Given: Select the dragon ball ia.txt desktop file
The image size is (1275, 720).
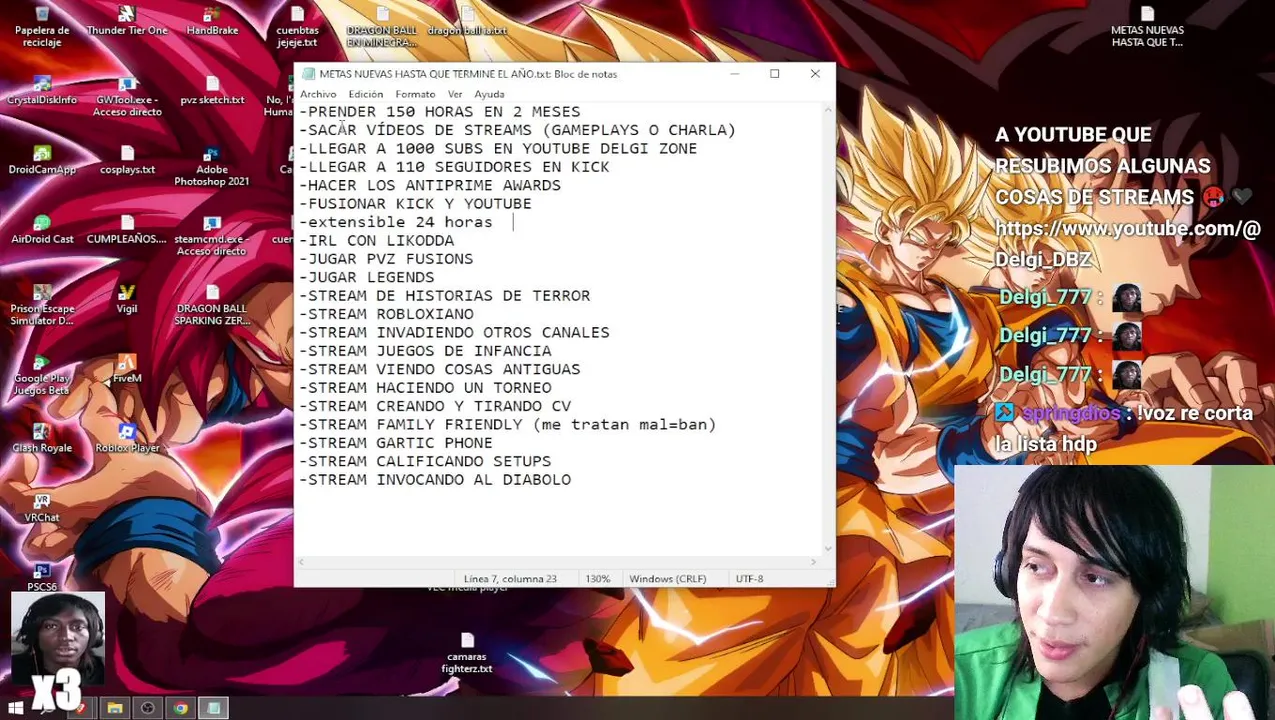Looking at the screenshot, I should pos(467,21).
